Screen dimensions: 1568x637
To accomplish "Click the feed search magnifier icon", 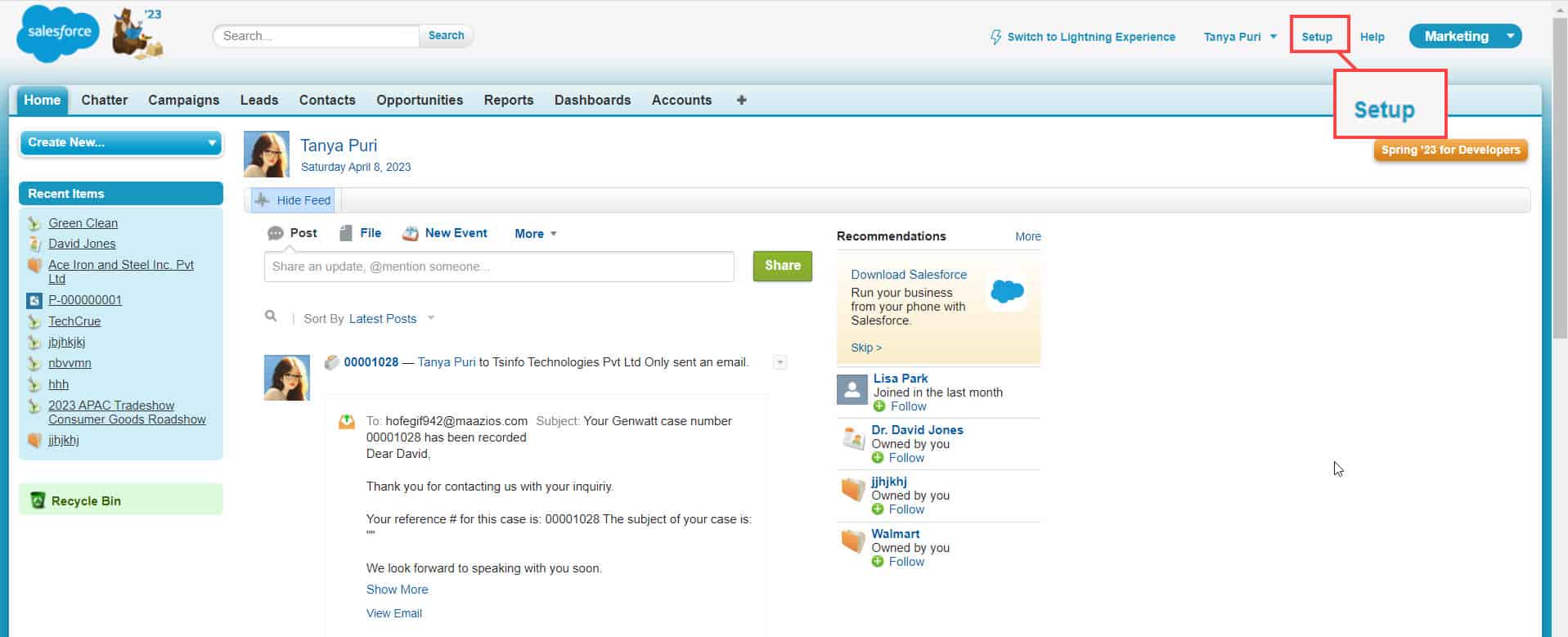I will click(x=271, y=316).
